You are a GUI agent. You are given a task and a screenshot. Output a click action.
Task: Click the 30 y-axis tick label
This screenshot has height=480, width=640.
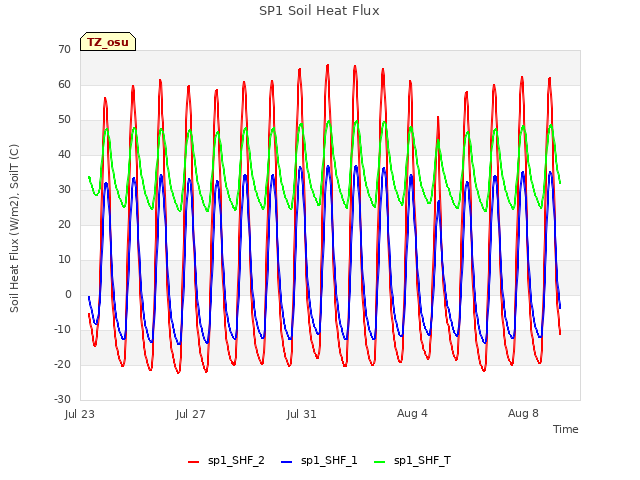64,189
